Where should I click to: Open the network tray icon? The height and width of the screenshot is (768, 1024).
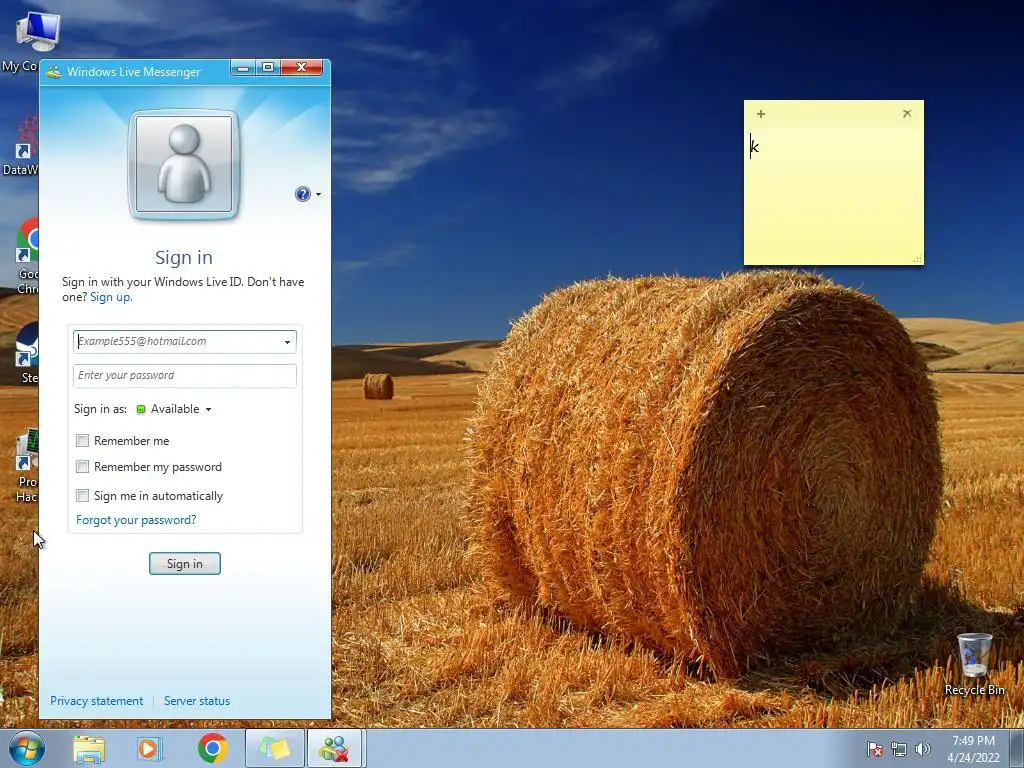[899, 749]
